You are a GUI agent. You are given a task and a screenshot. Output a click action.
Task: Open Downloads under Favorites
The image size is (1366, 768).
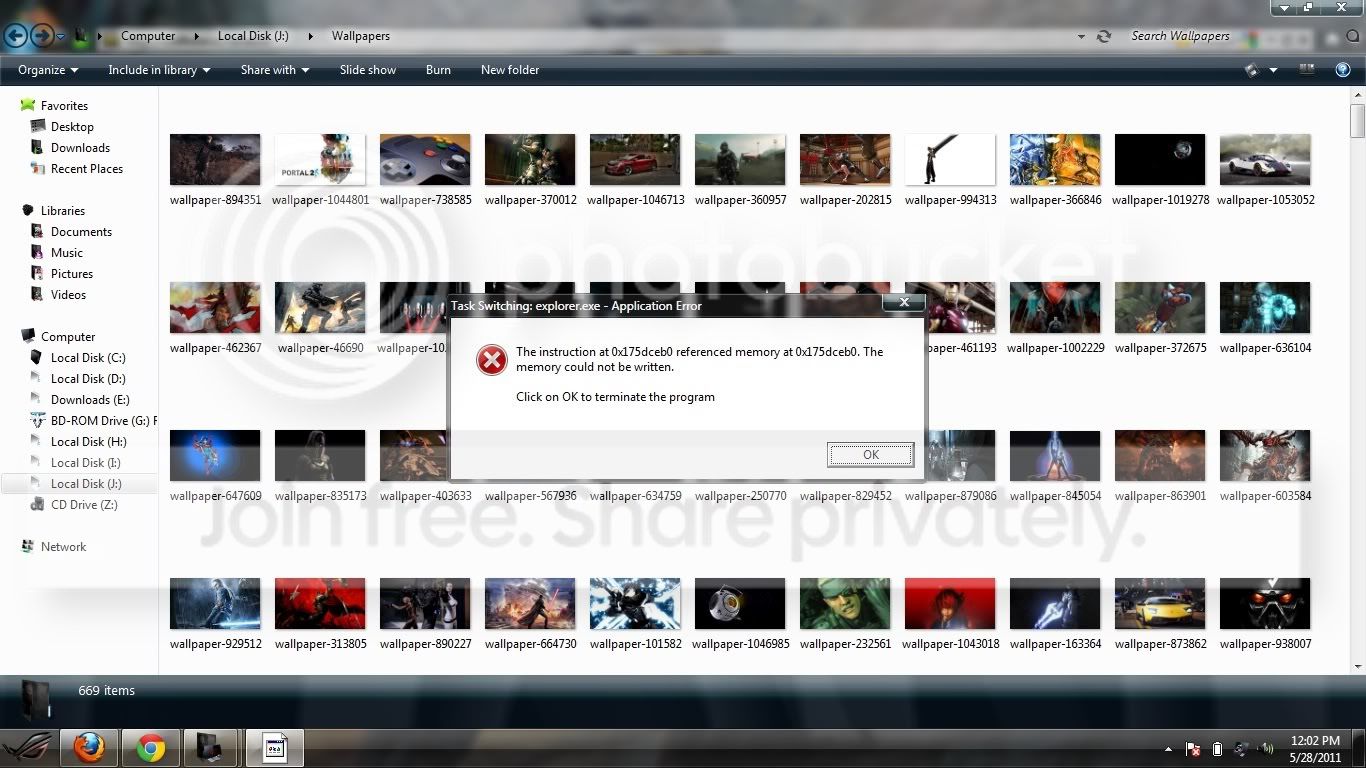click(80, 148)
